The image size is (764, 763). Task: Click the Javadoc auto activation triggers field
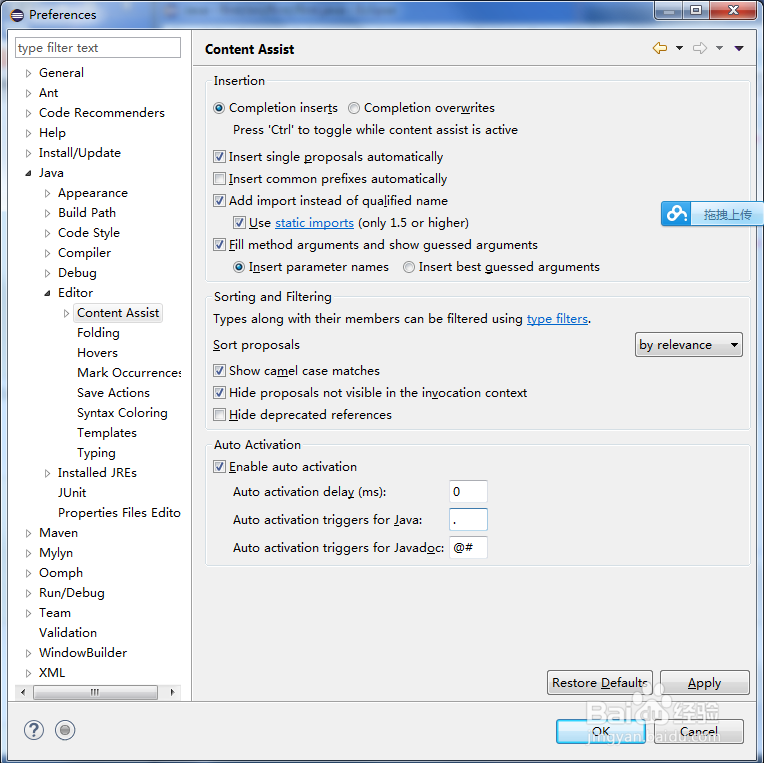pyautogui.click(x=468, y=548)
